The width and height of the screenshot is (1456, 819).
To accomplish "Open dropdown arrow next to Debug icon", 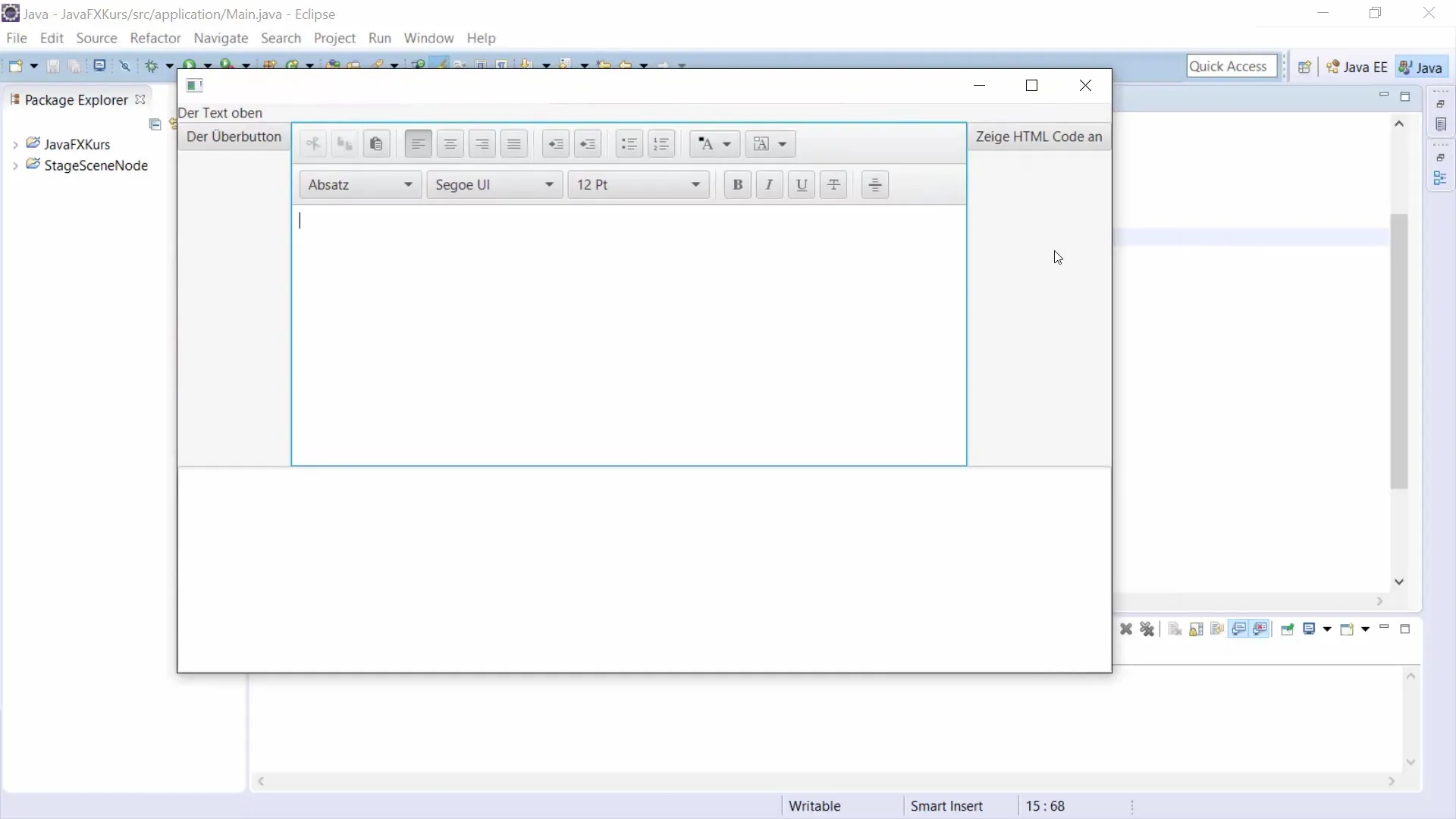I will coord(169,66).
